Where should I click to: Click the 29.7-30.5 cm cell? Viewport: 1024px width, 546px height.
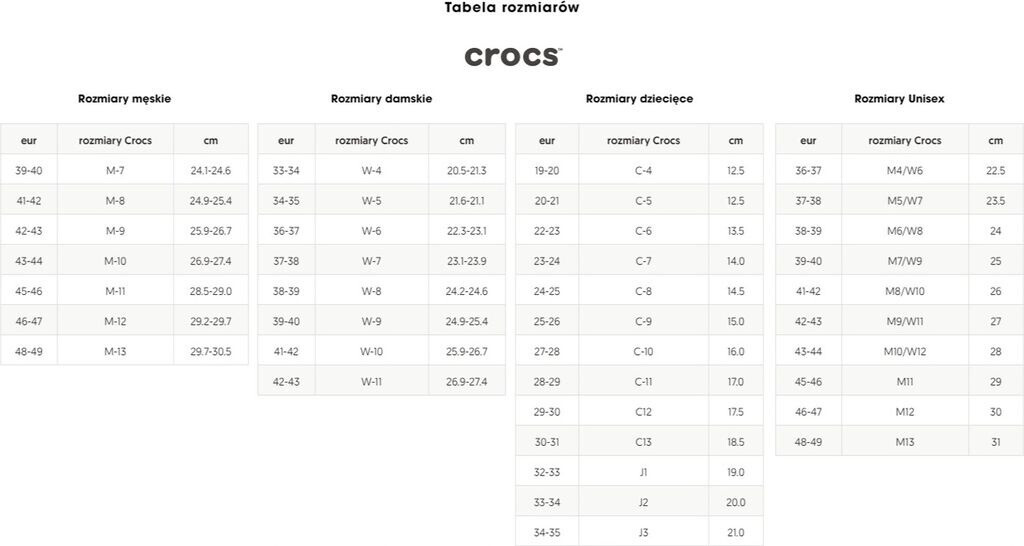point(210,352)
